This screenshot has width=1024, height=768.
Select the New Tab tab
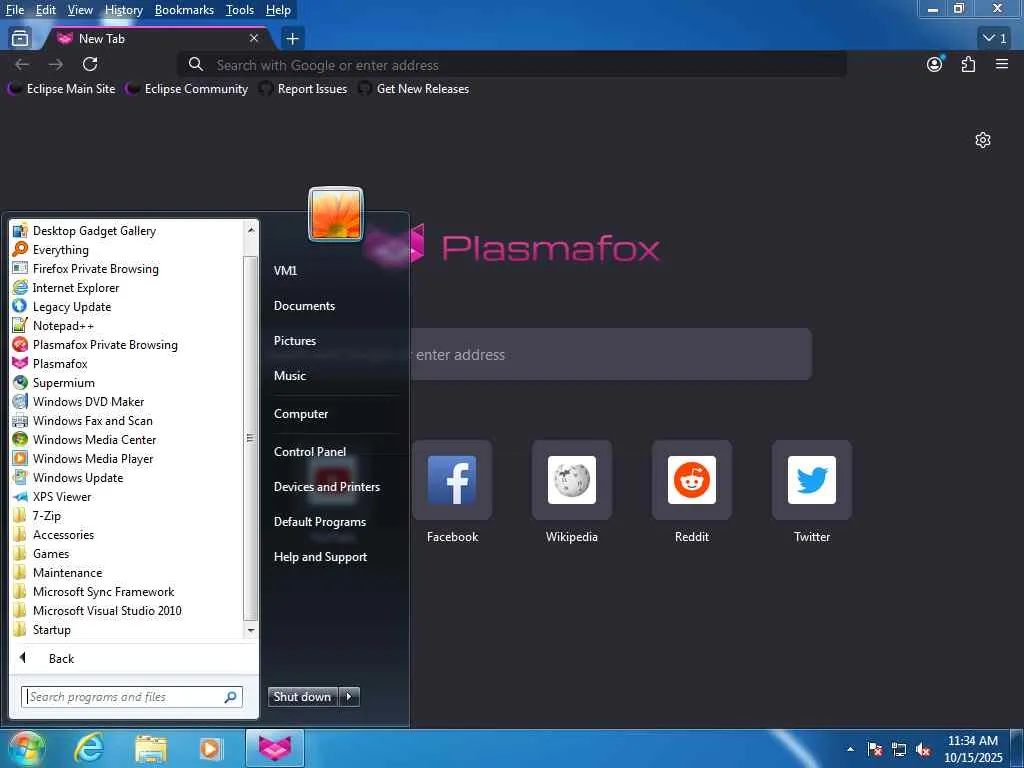157,39
